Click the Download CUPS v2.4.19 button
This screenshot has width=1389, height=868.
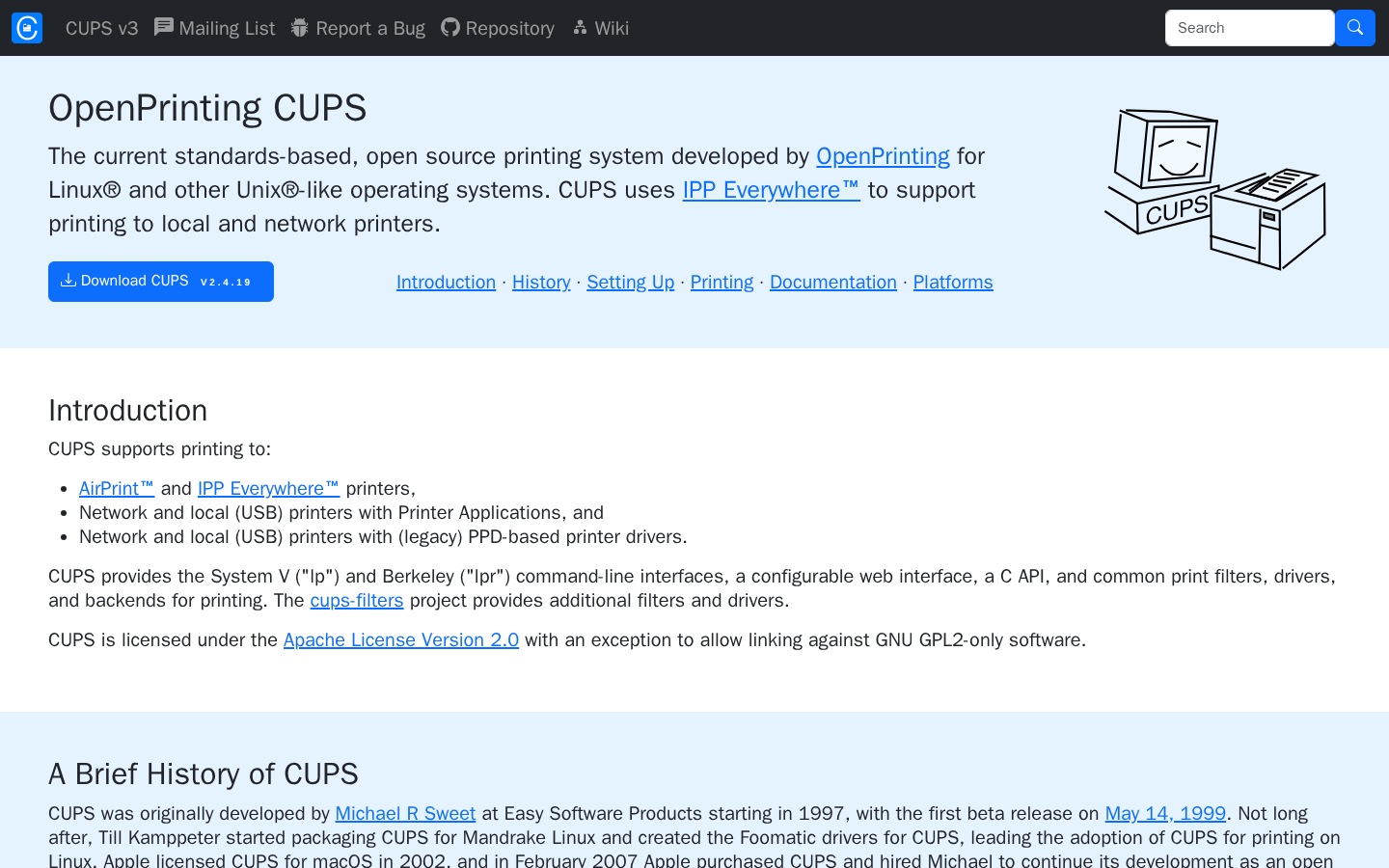point(161,282)
